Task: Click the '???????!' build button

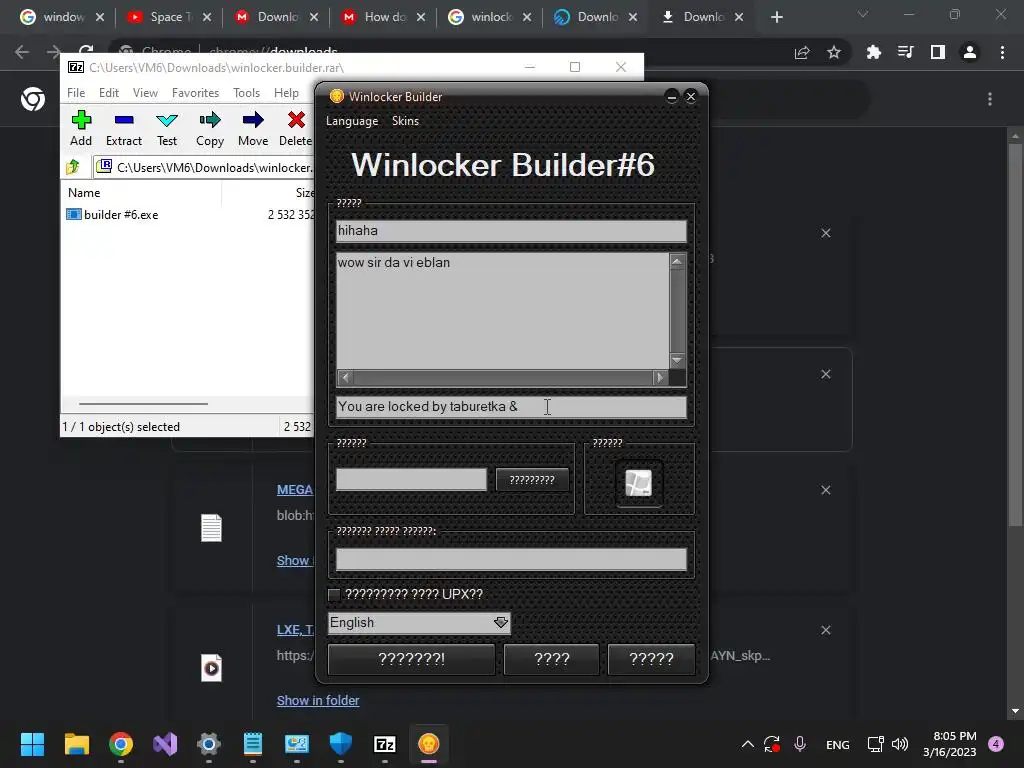Action: pyautogui.click(x=411, y=659)
